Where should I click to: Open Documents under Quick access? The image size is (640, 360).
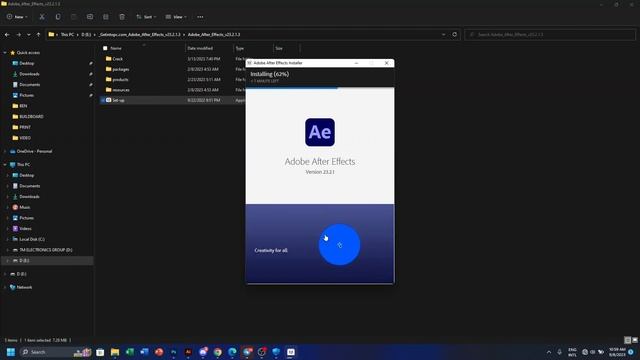pyautogui.click(x=30, y=84)
